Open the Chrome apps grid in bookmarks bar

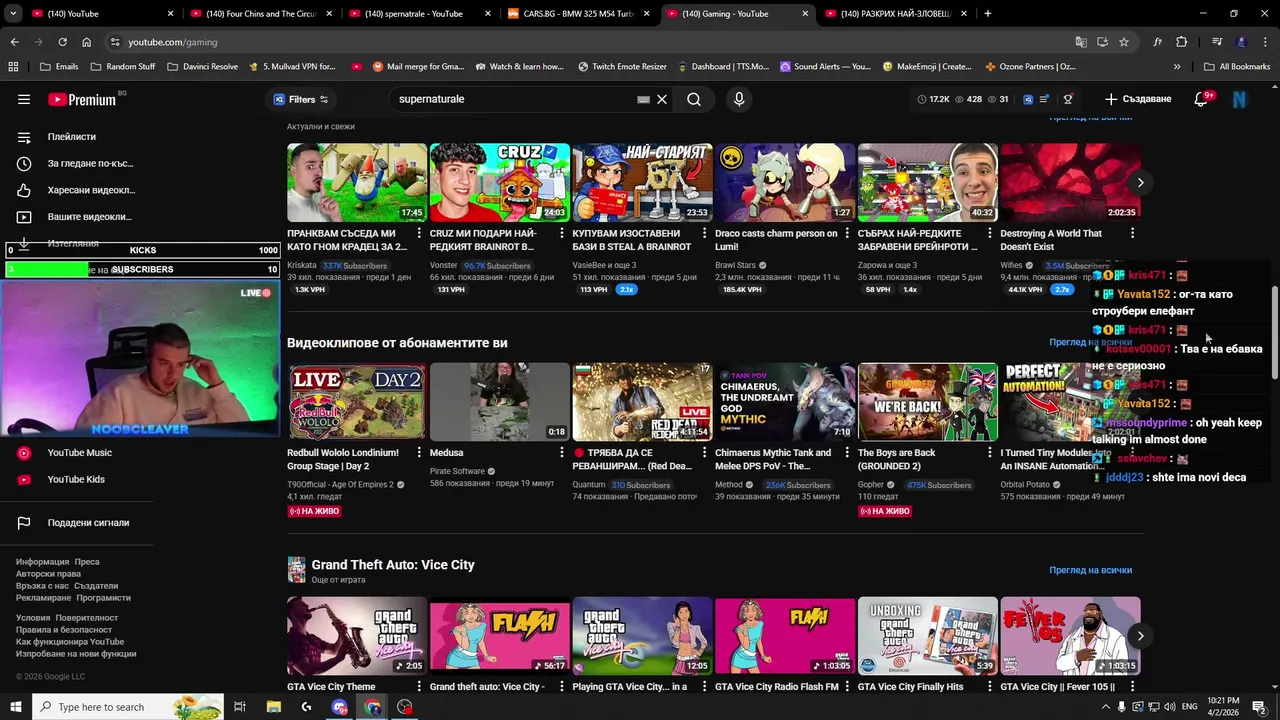13,67
